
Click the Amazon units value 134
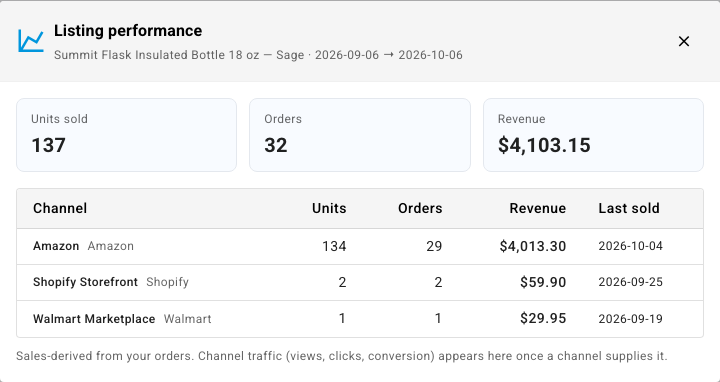point(334,247)
